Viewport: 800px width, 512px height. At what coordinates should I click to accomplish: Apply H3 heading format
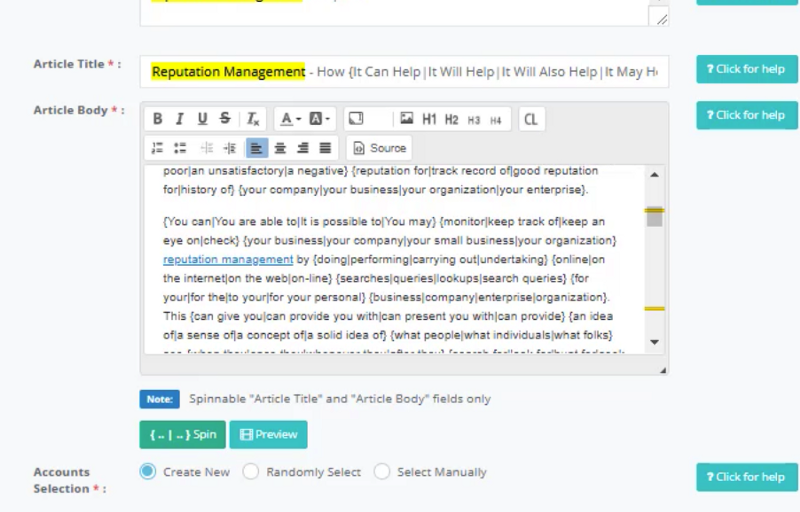474,120
